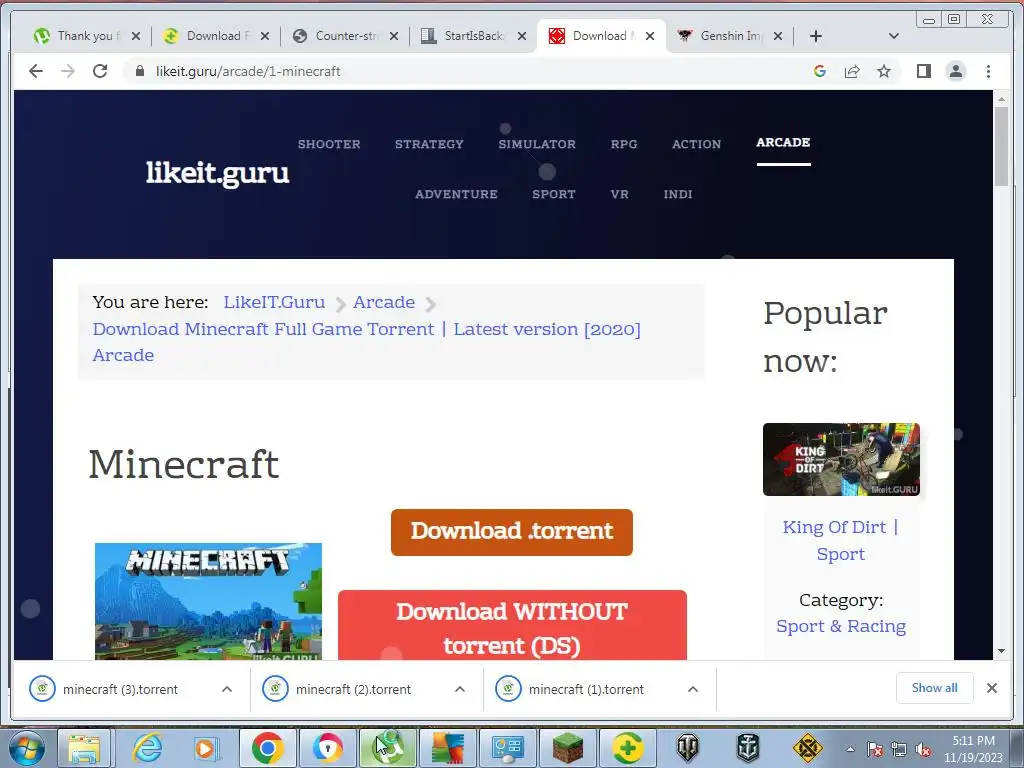Expand options for minecraft (3).torrent
Screen dimensions: 1024x768
click(227, 689)
